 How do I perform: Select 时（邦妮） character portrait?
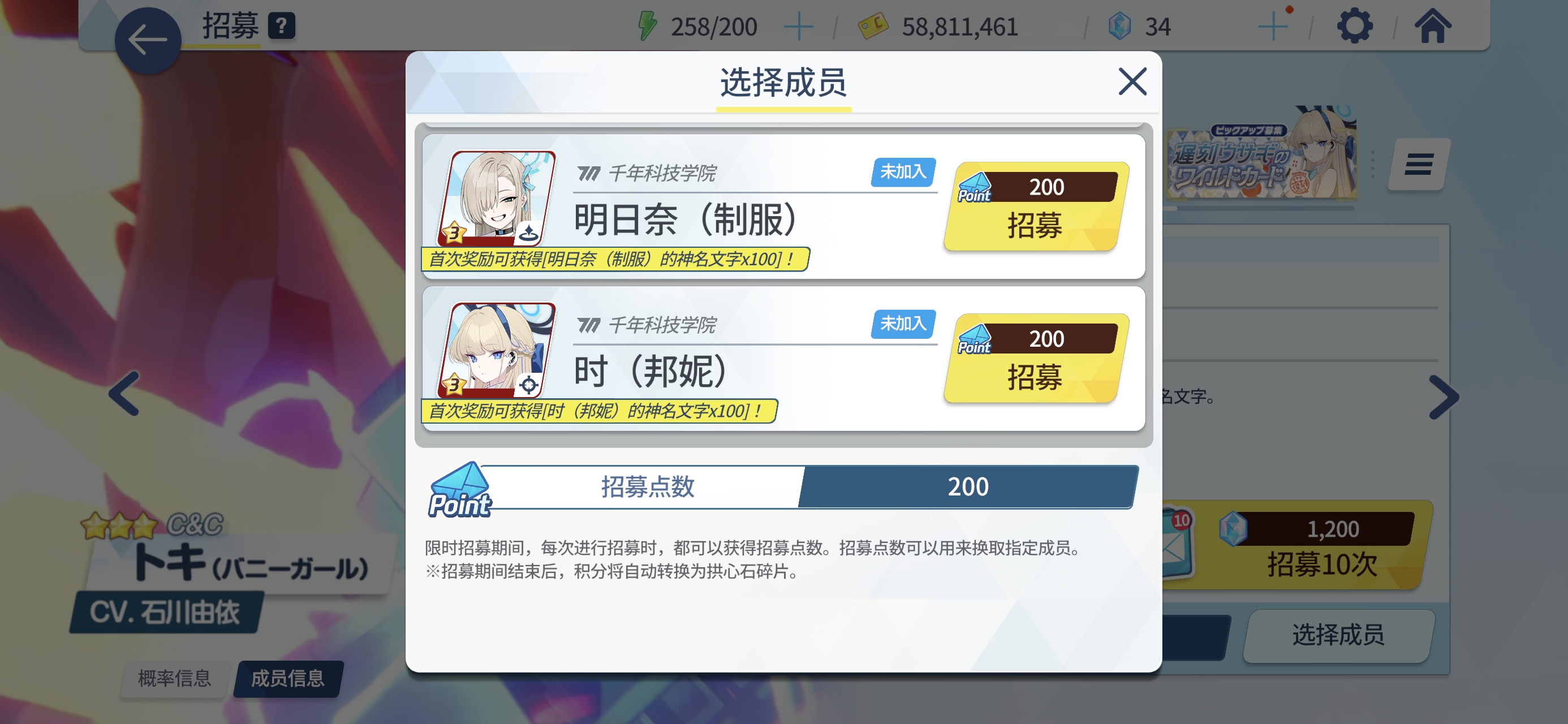click(x=496, y=350)
